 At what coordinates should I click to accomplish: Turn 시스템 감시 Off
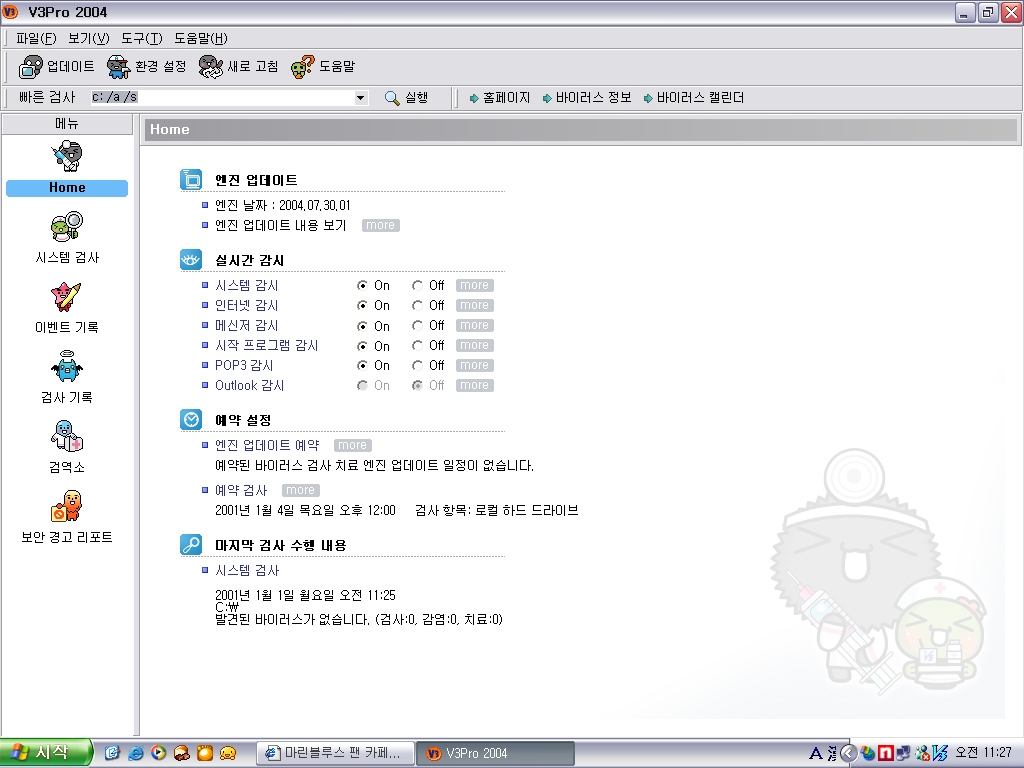pyautogui.click(x=417, y=285)
